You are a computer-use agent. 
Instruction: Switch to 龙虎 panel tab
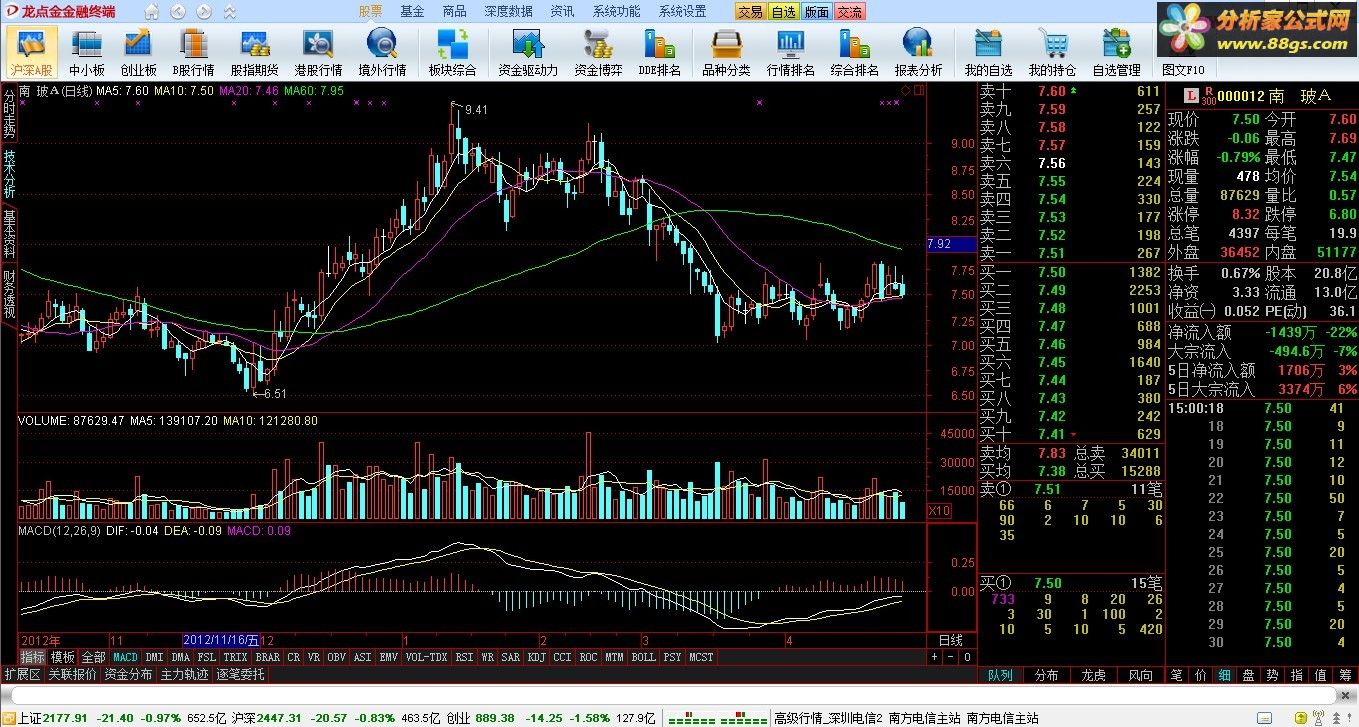point(1093,675)
